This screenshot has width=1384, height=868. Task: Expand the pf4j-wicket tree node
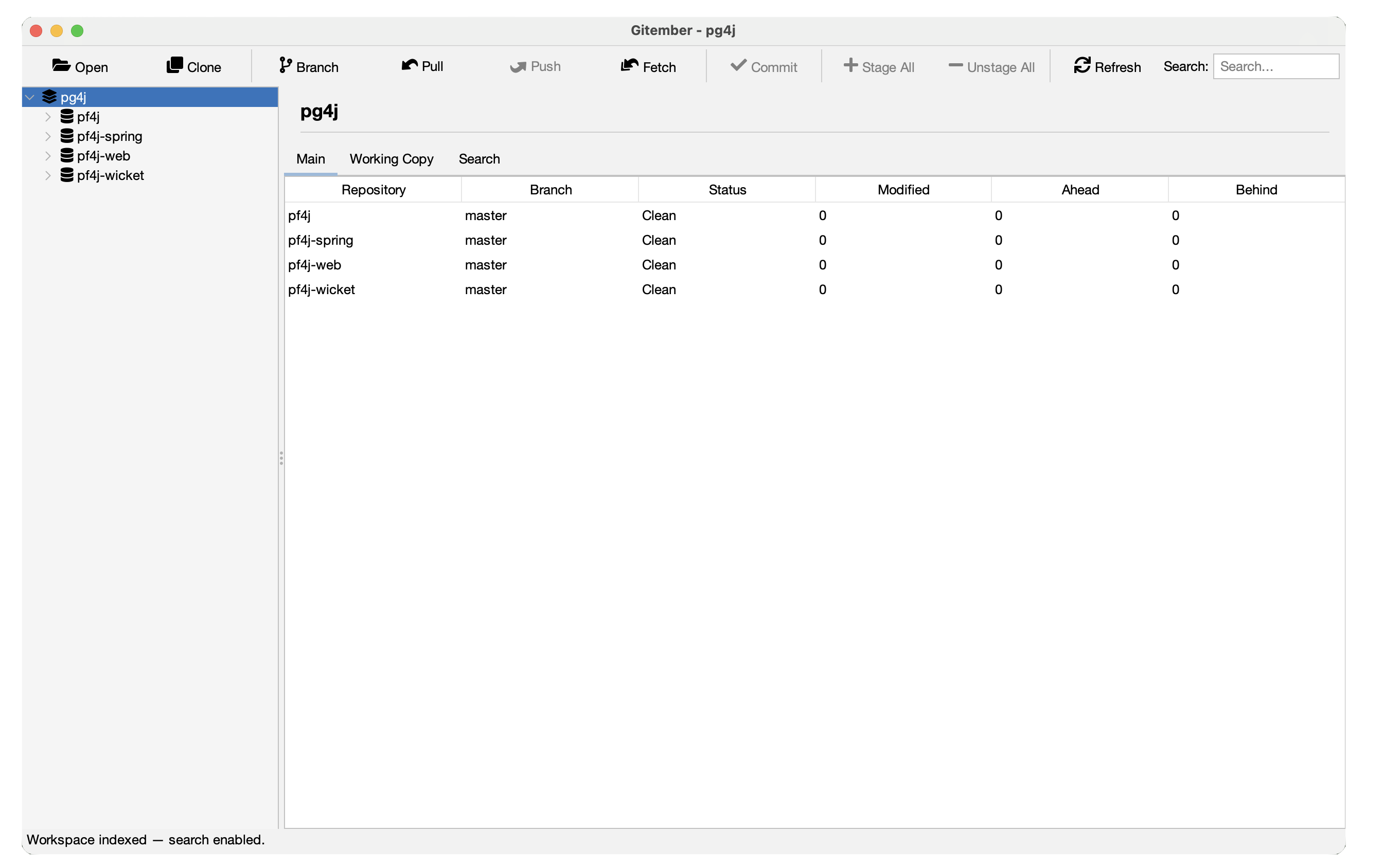48,175
